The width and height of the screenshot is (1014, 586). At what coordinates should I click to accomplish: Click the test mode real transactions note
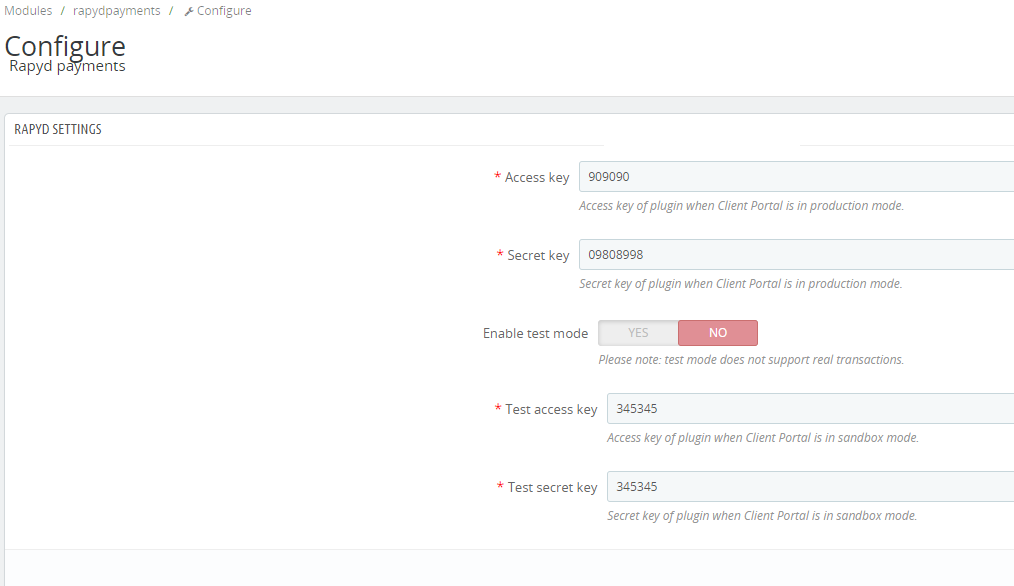coord(750,360)
